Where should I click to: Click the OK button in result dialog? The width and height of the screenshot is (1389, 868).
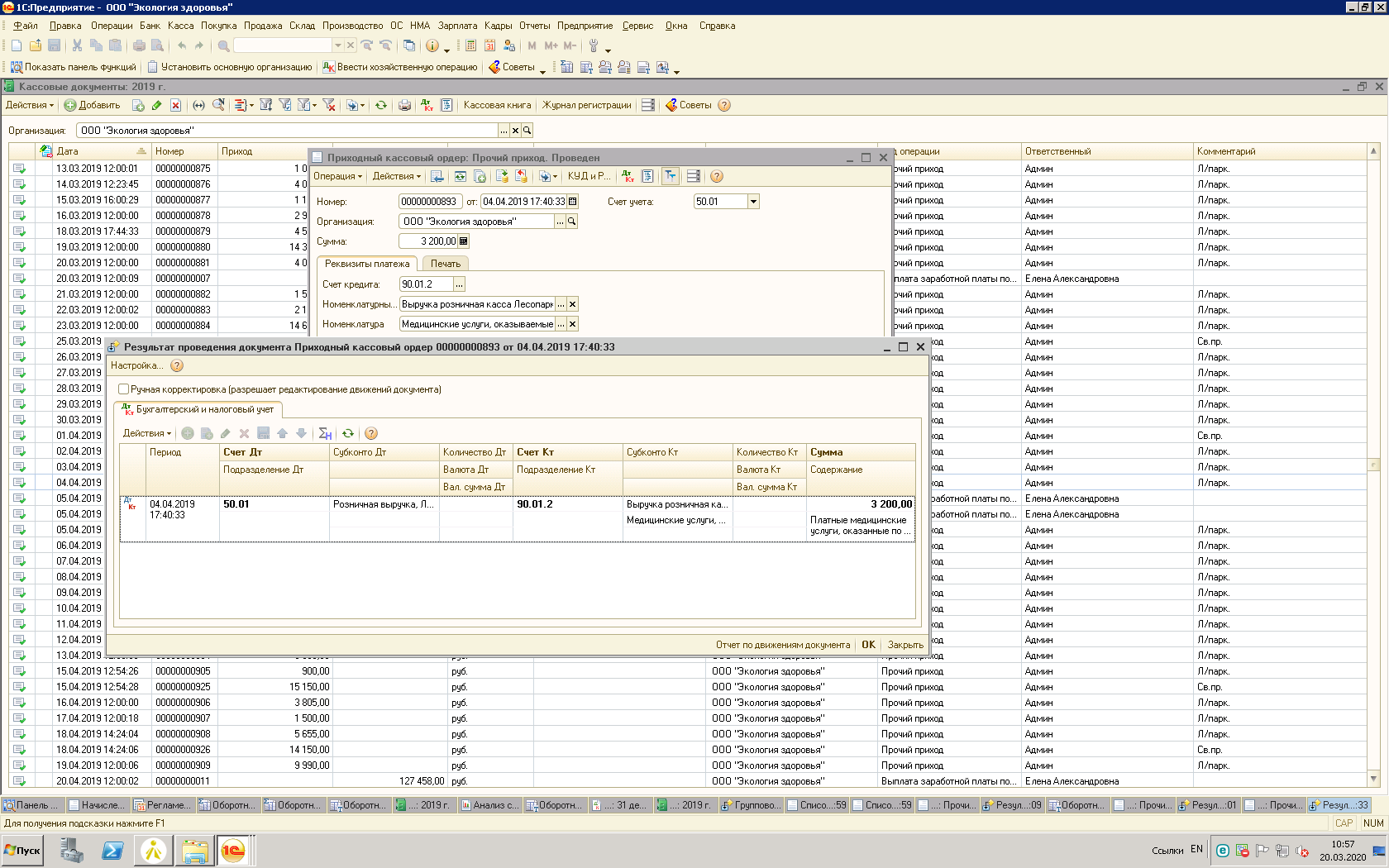(868, 645)
